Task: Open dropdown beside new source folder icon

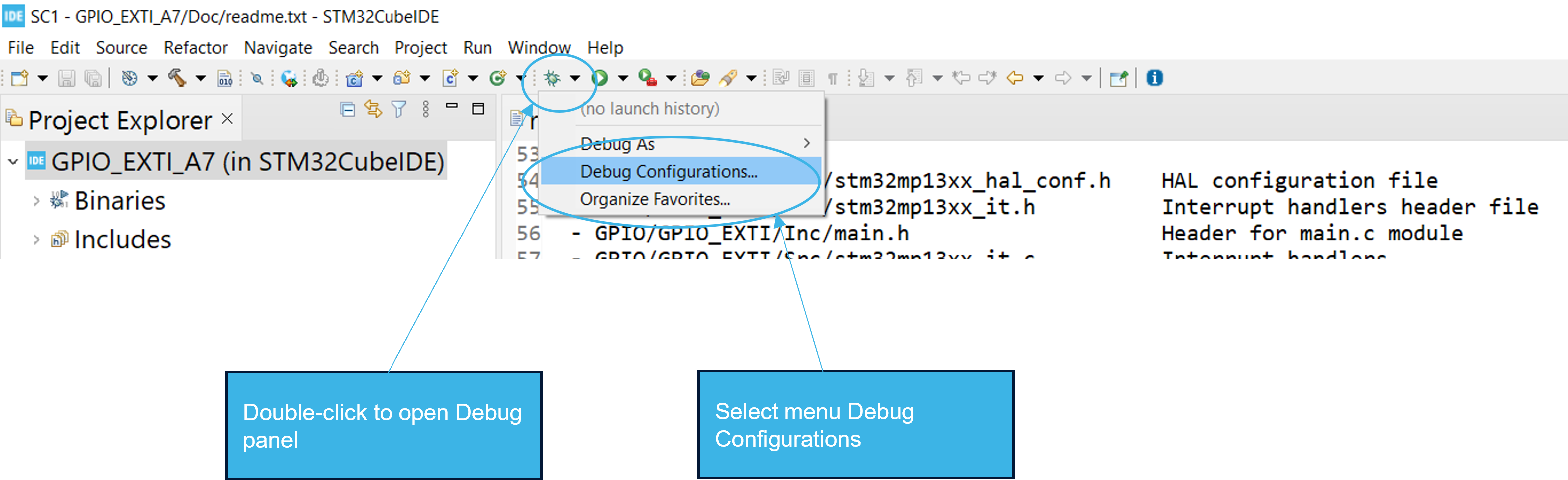Action: 425,78
